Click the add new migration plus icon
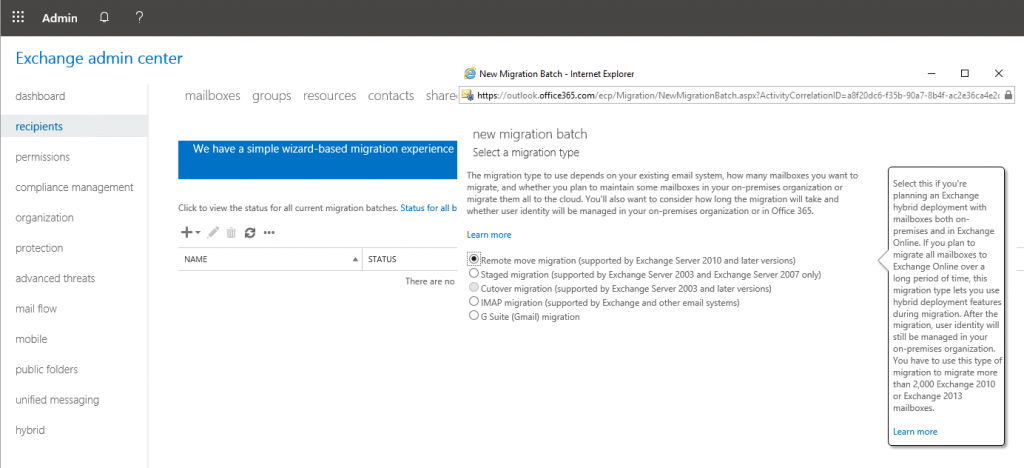Image resolution: width=1024 pixels, height=468 pixels. coord(186,232)
